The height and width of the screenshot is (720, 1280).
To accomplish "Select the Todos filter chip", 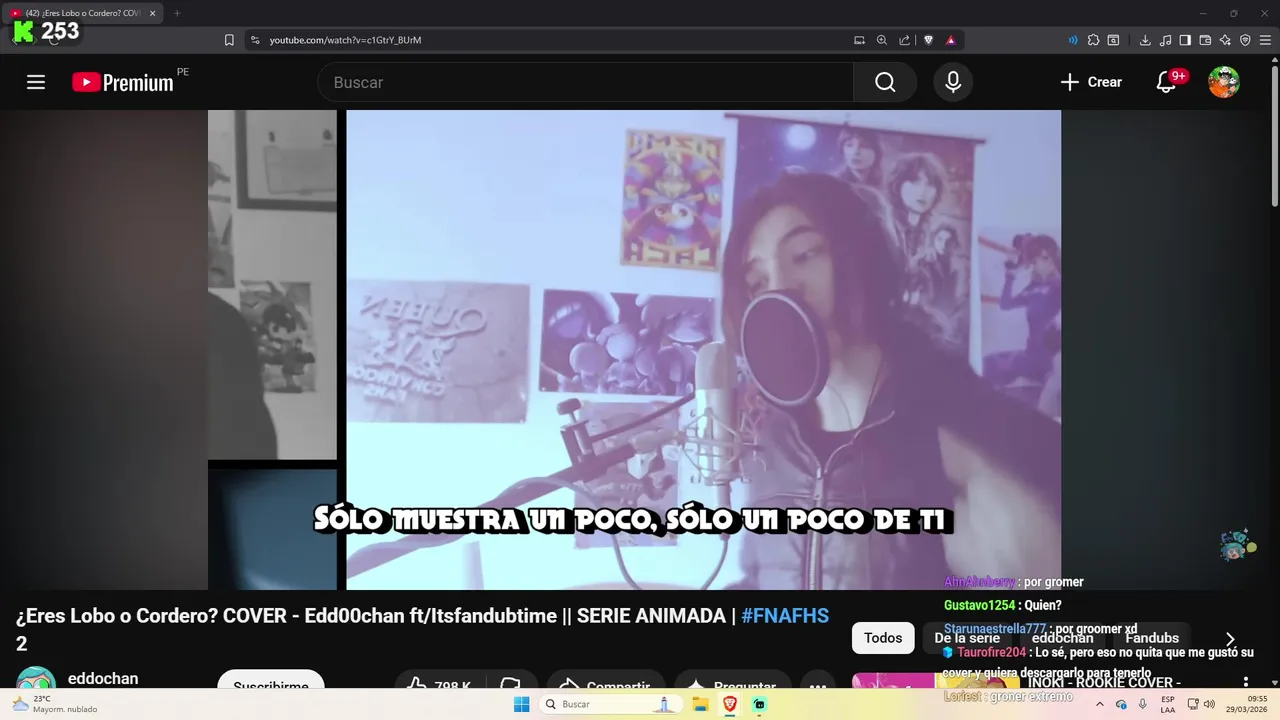I will [883, 638].
